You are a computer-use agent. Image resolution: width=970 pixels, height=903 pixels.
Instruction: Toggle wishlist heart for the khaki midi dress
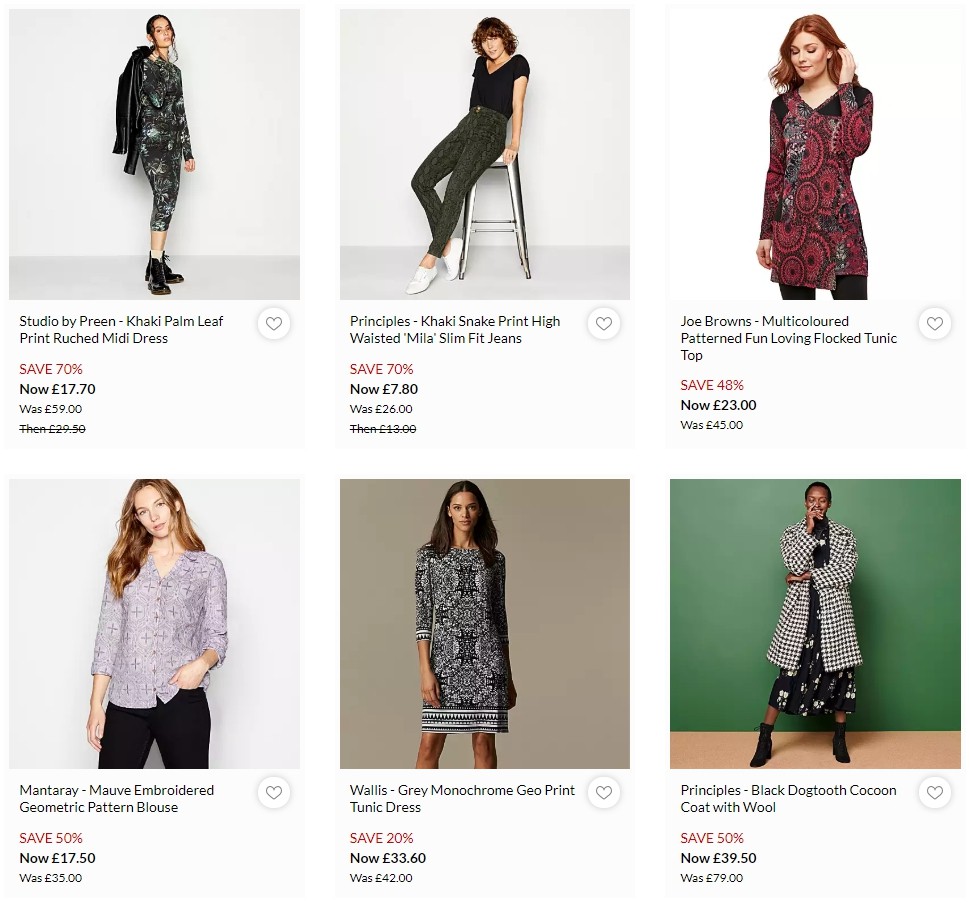273,323
